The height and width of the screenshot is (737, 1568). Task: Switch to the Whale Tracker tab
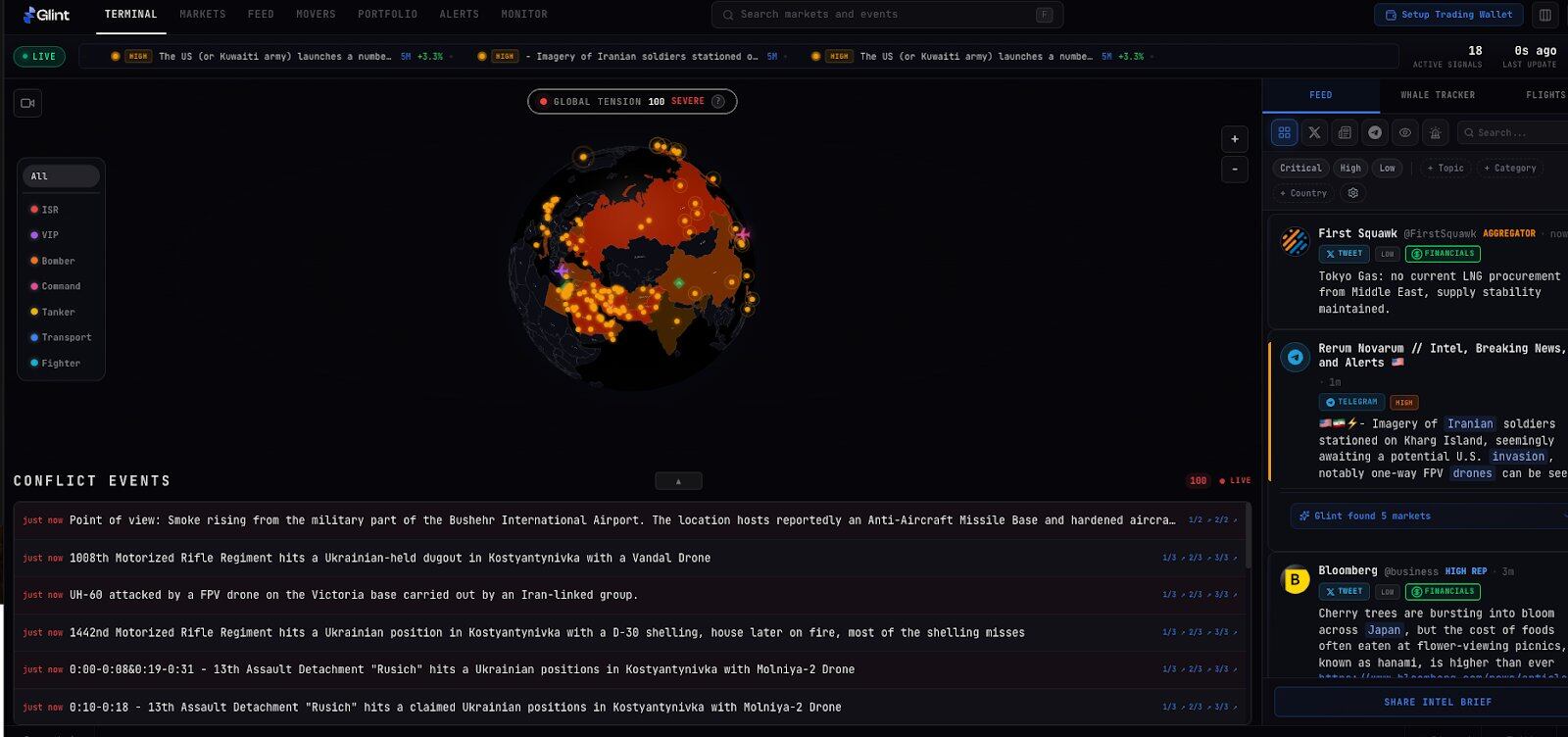pyautogui.click(x=1438, y=95)
